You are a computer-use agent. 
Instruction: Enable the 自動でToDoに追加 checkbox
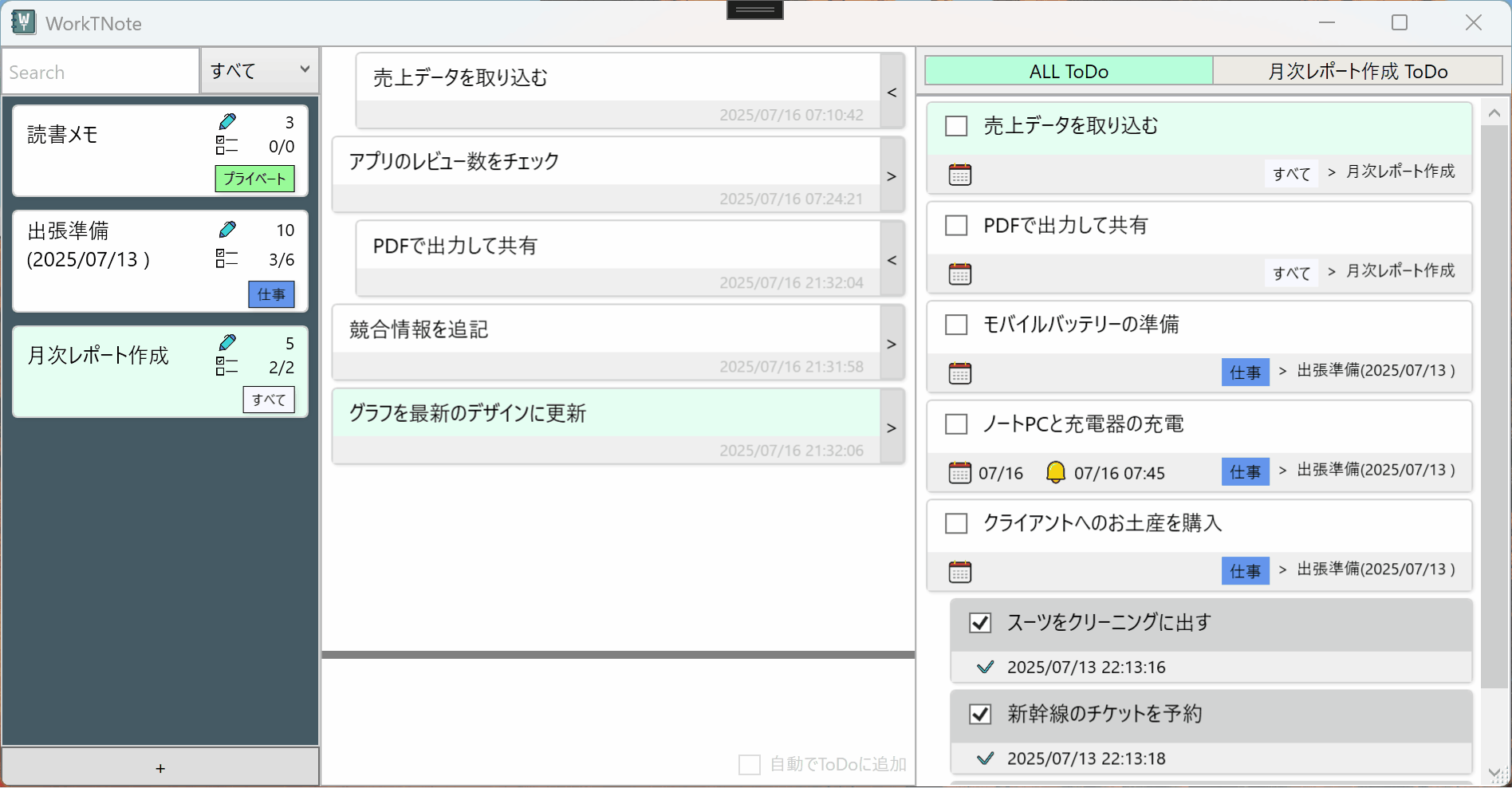750,765
